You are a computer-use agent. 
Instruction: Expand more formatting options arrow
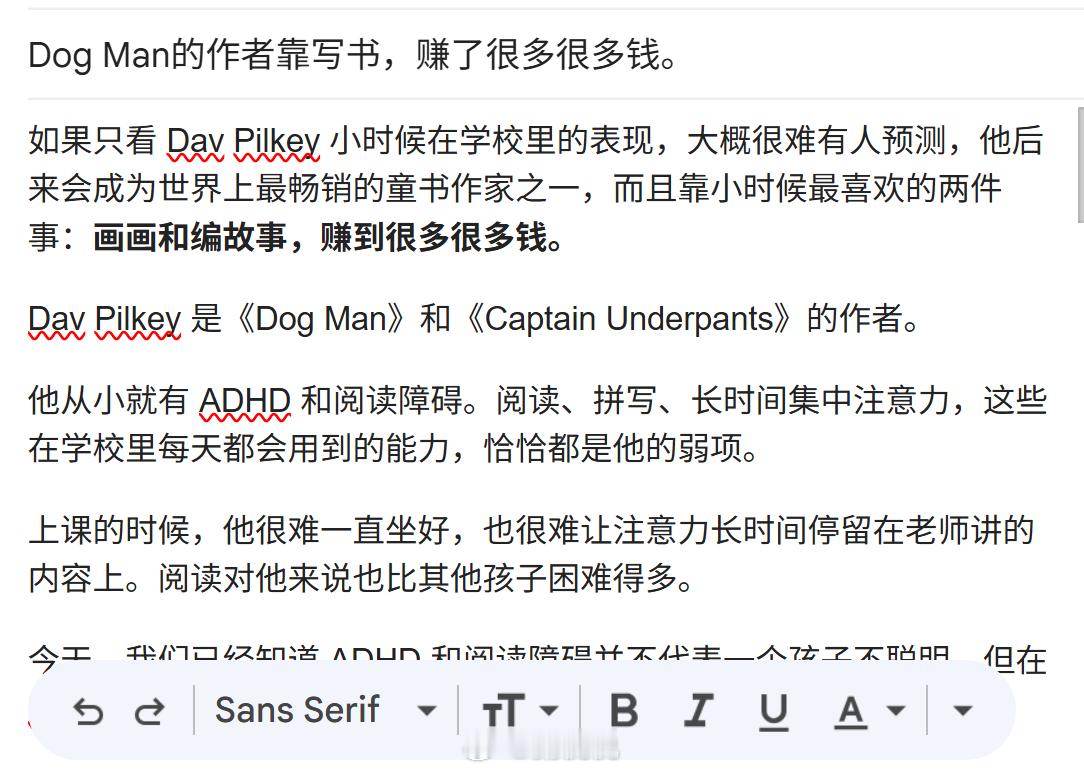tap(962, 710)
